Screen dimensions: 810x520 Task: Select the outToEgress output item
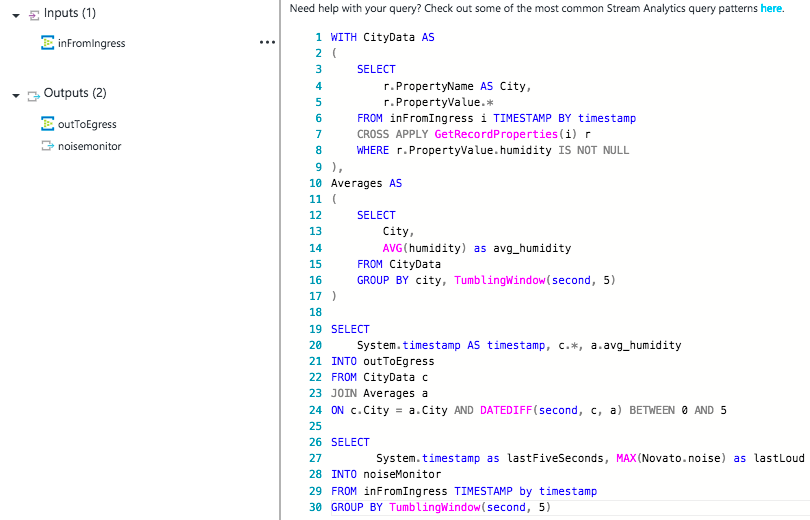87,124
